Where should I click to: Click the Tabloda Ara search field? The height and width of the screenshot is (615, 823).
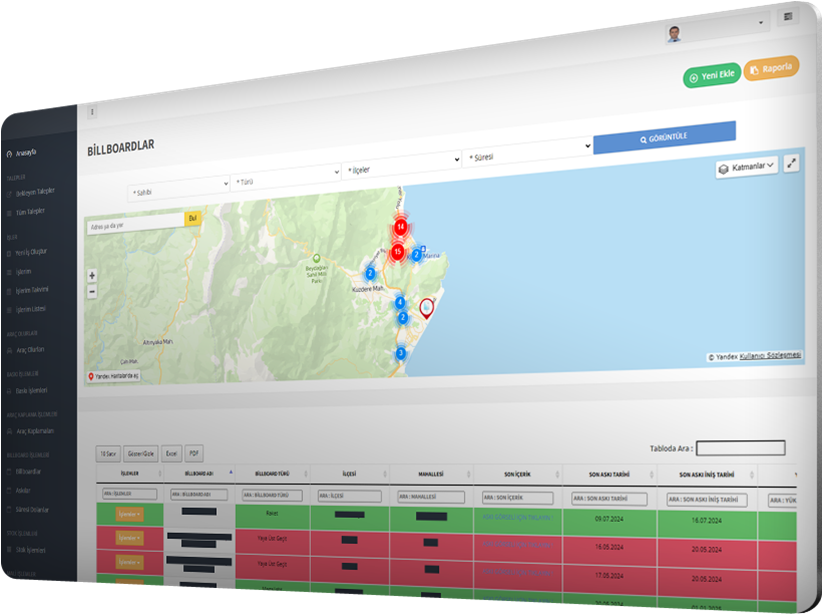click(x=740, y=448)
